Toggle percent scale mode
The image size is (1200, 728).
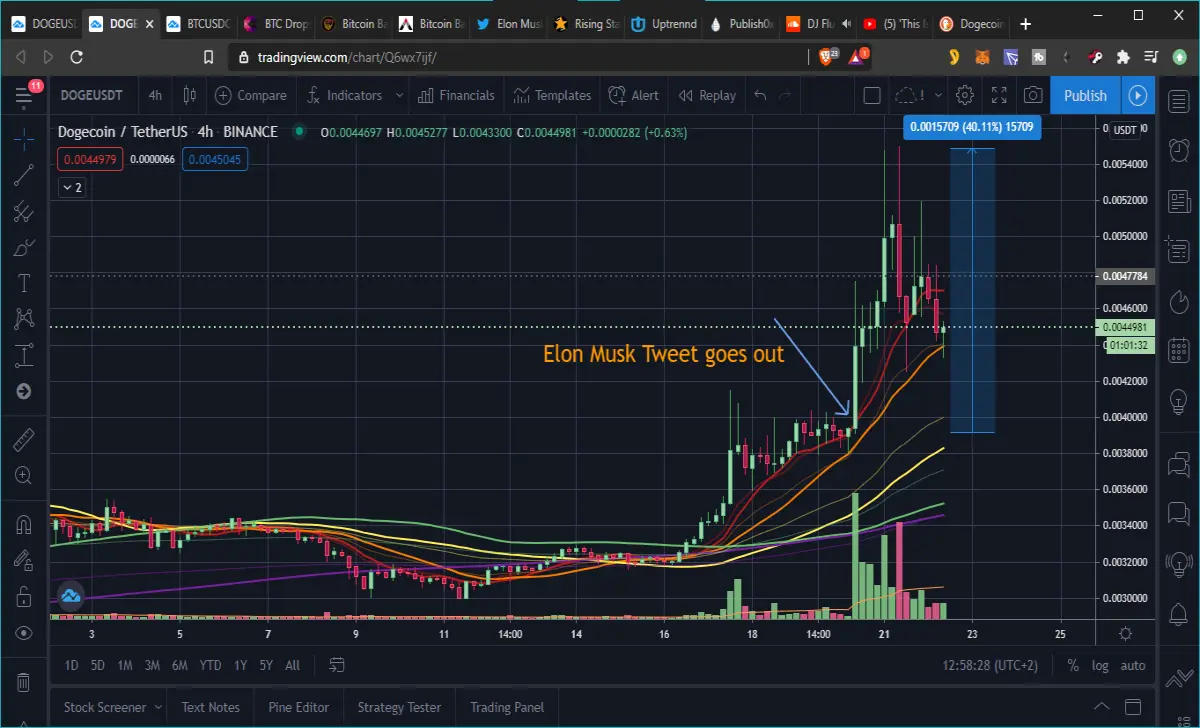pyautogui.click(x=1073, y=665)
